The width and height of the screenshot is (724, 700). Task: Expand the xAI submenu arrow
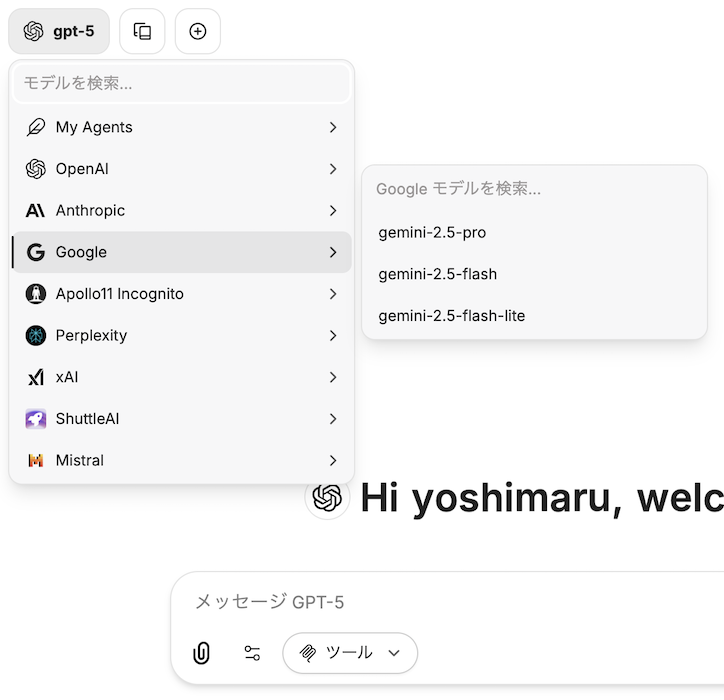[332, 378]
